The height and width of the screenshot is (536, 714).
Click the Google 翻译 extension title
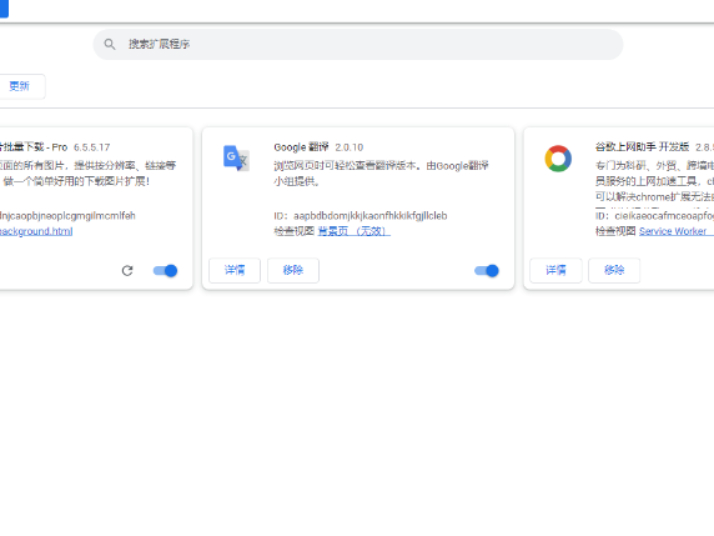click(x=301, y=147)
